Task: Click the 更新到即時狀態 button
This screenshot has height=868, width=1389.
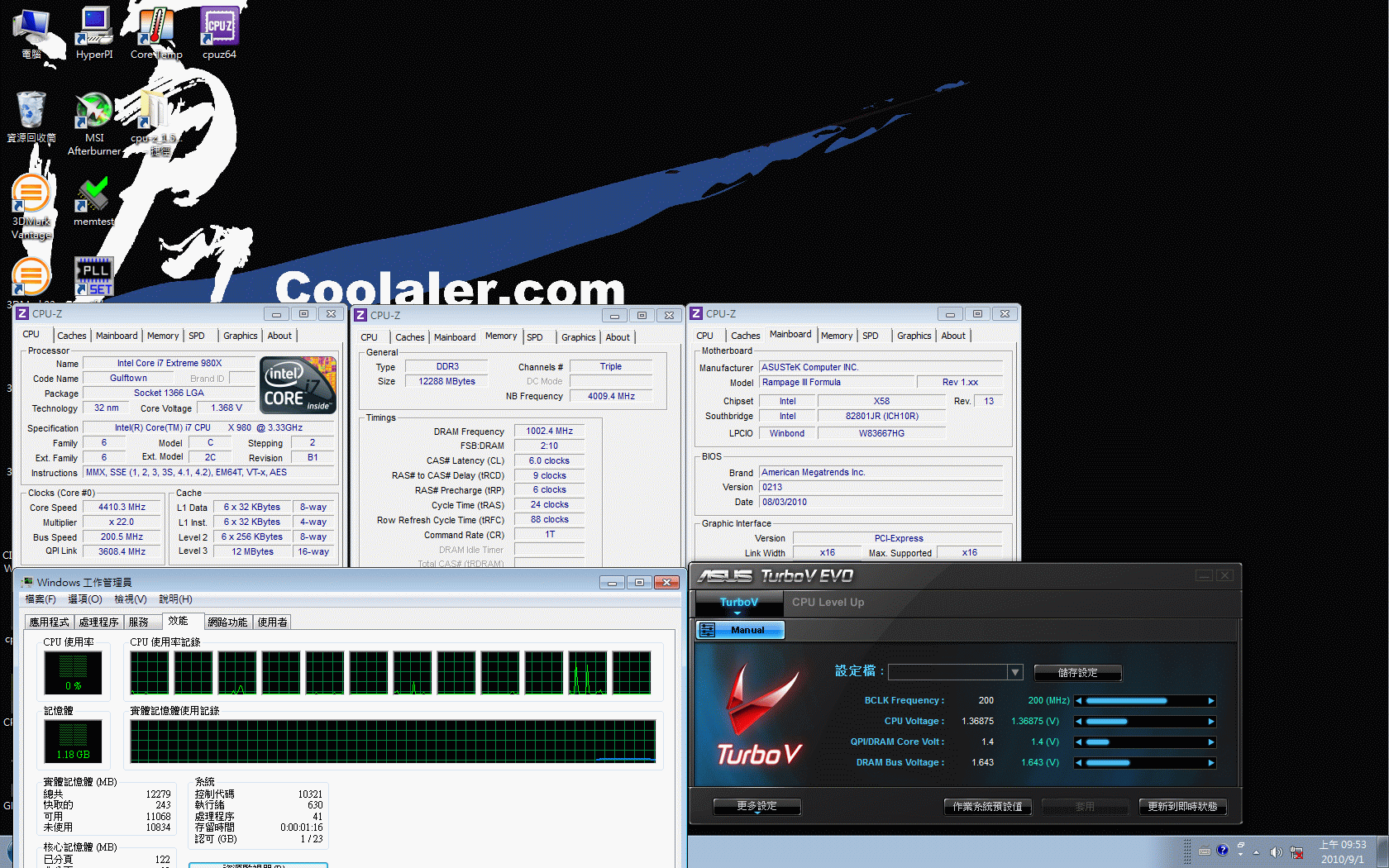Action: point(1182,807)
